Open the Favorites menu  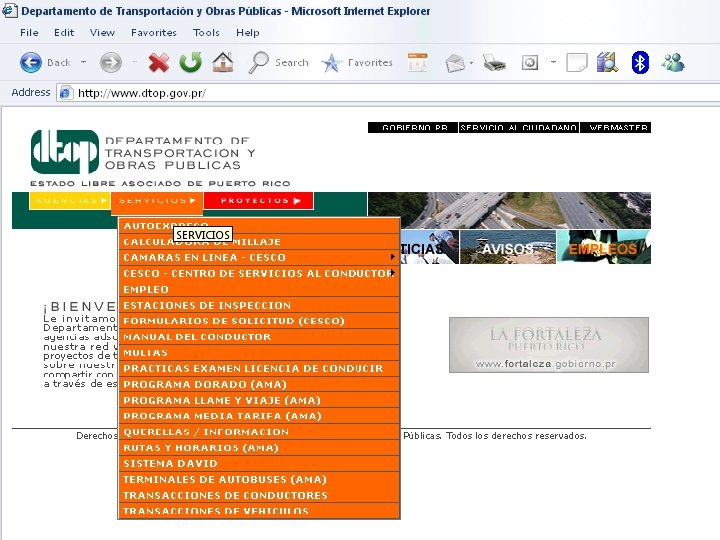(153, 33)
